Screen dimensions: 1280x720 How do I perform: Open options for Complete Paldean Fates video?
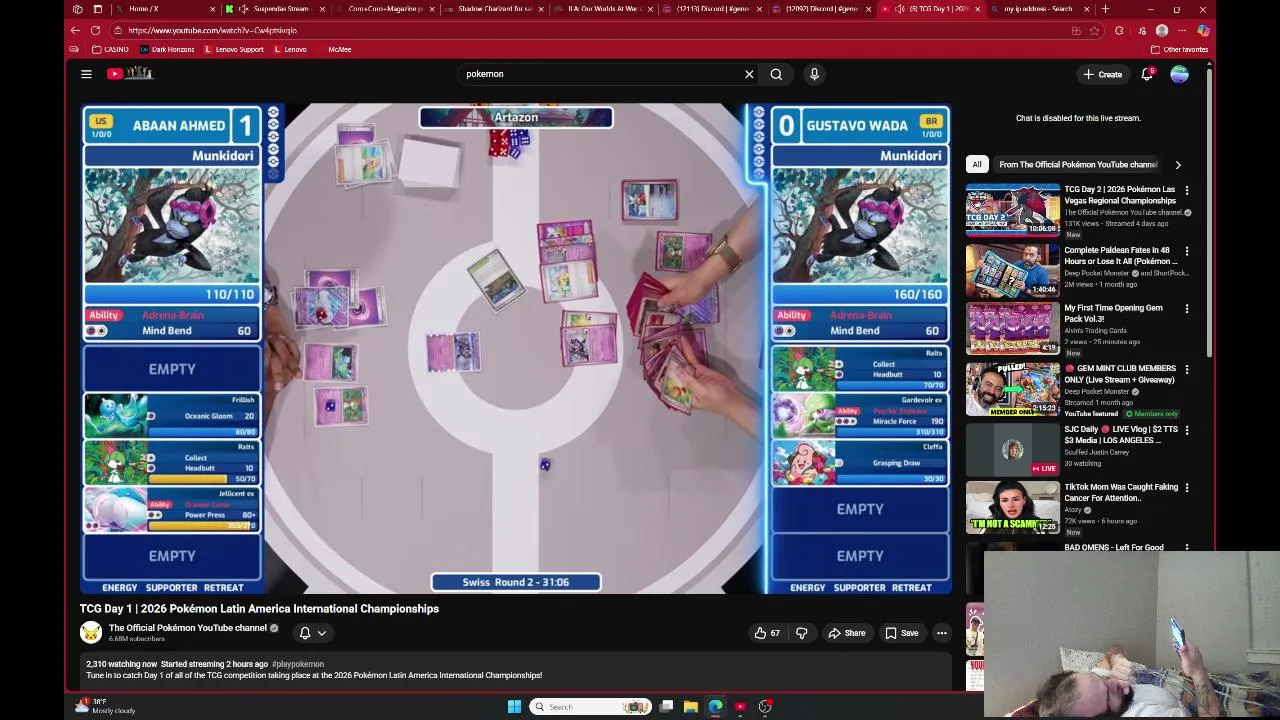pos(1187,250)
